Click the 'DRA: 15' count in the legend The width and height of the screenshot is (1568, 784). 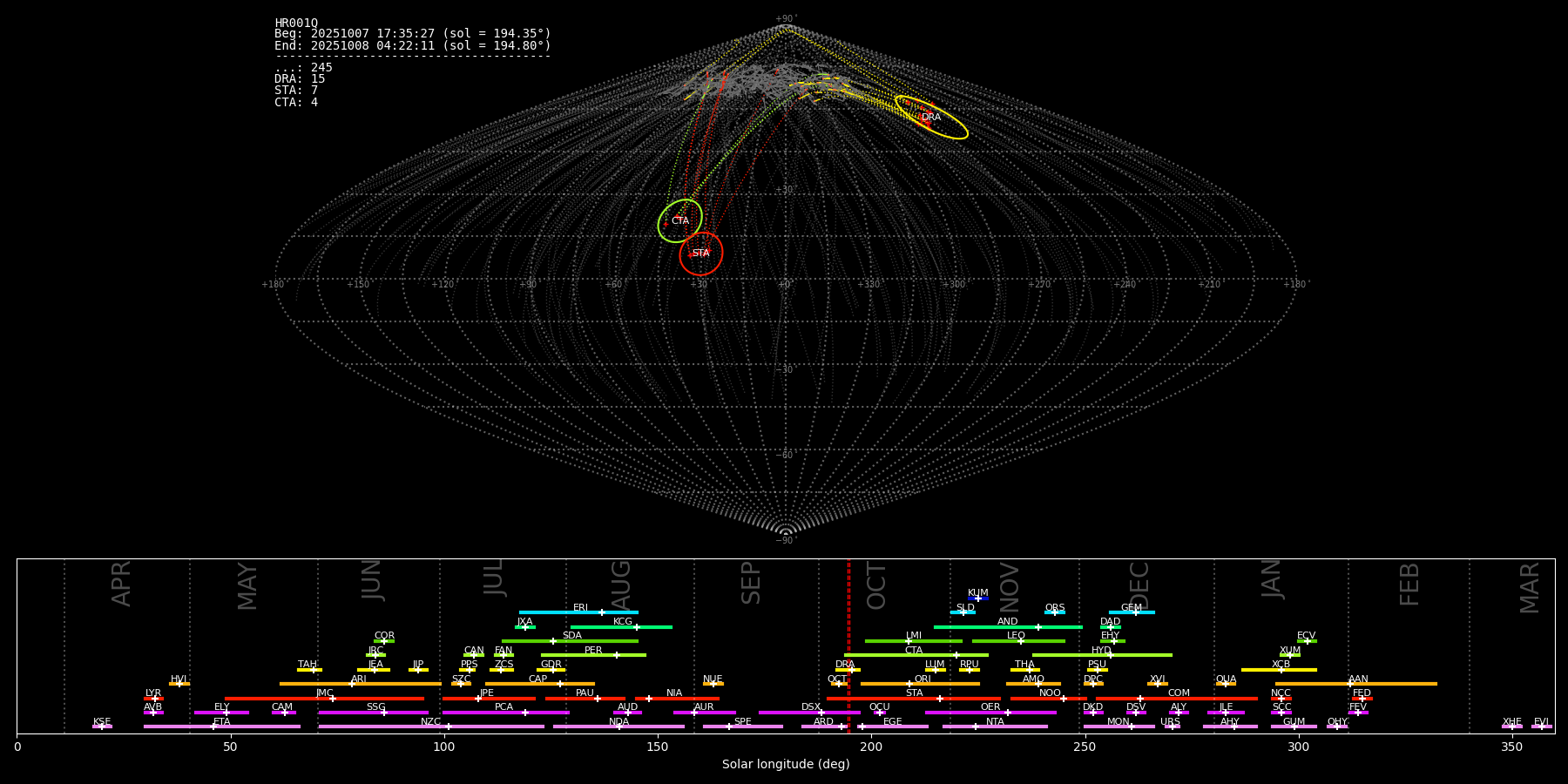point(300,79)
